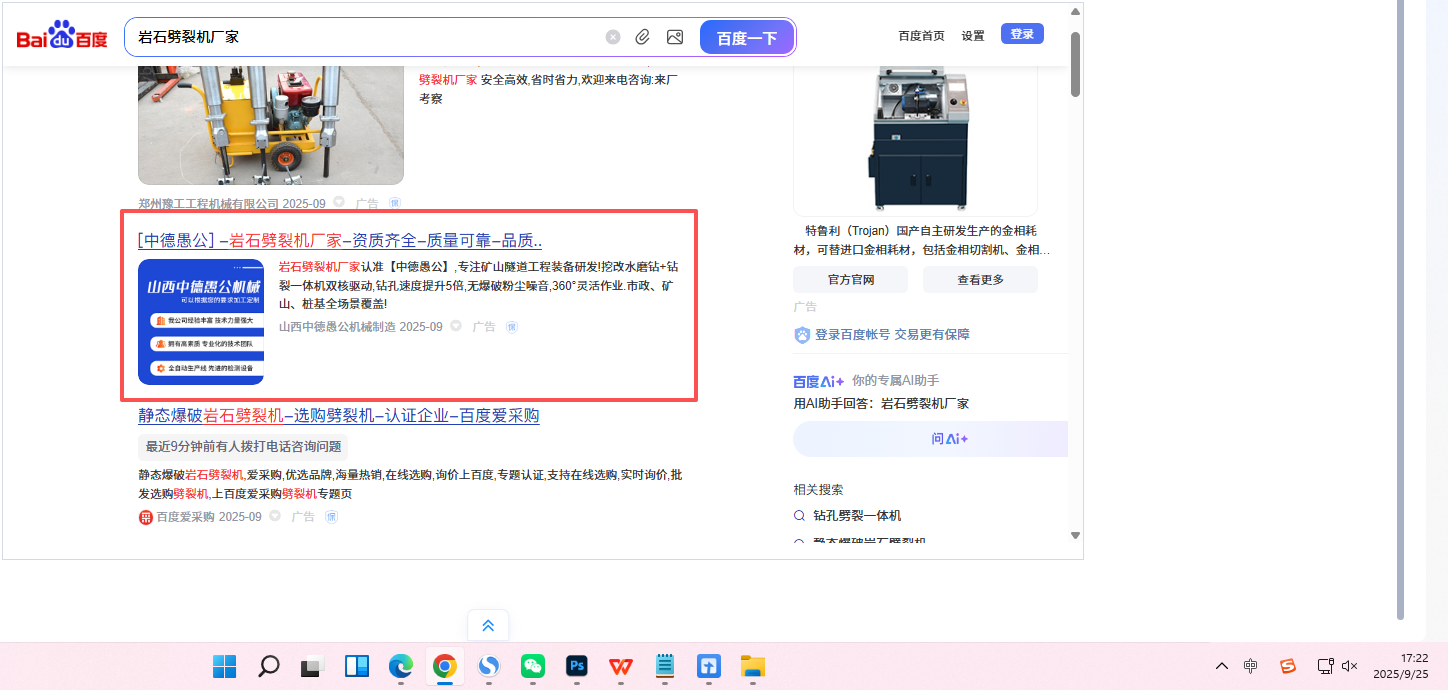The image size is (1448, 690).
Task: Click muted volume tray icon
Action: (1349, 666)
